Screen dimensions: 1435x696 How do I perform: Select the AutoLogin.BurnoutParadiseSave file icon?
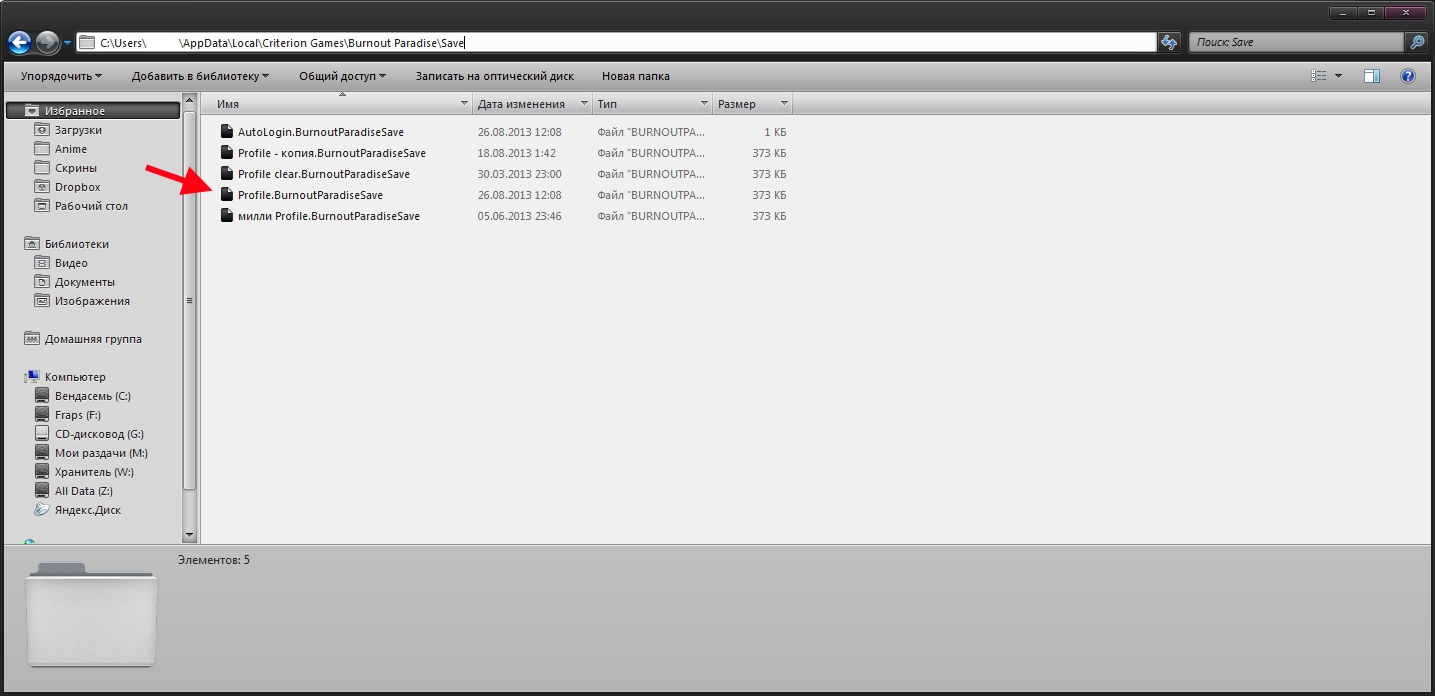coord(227,132)
